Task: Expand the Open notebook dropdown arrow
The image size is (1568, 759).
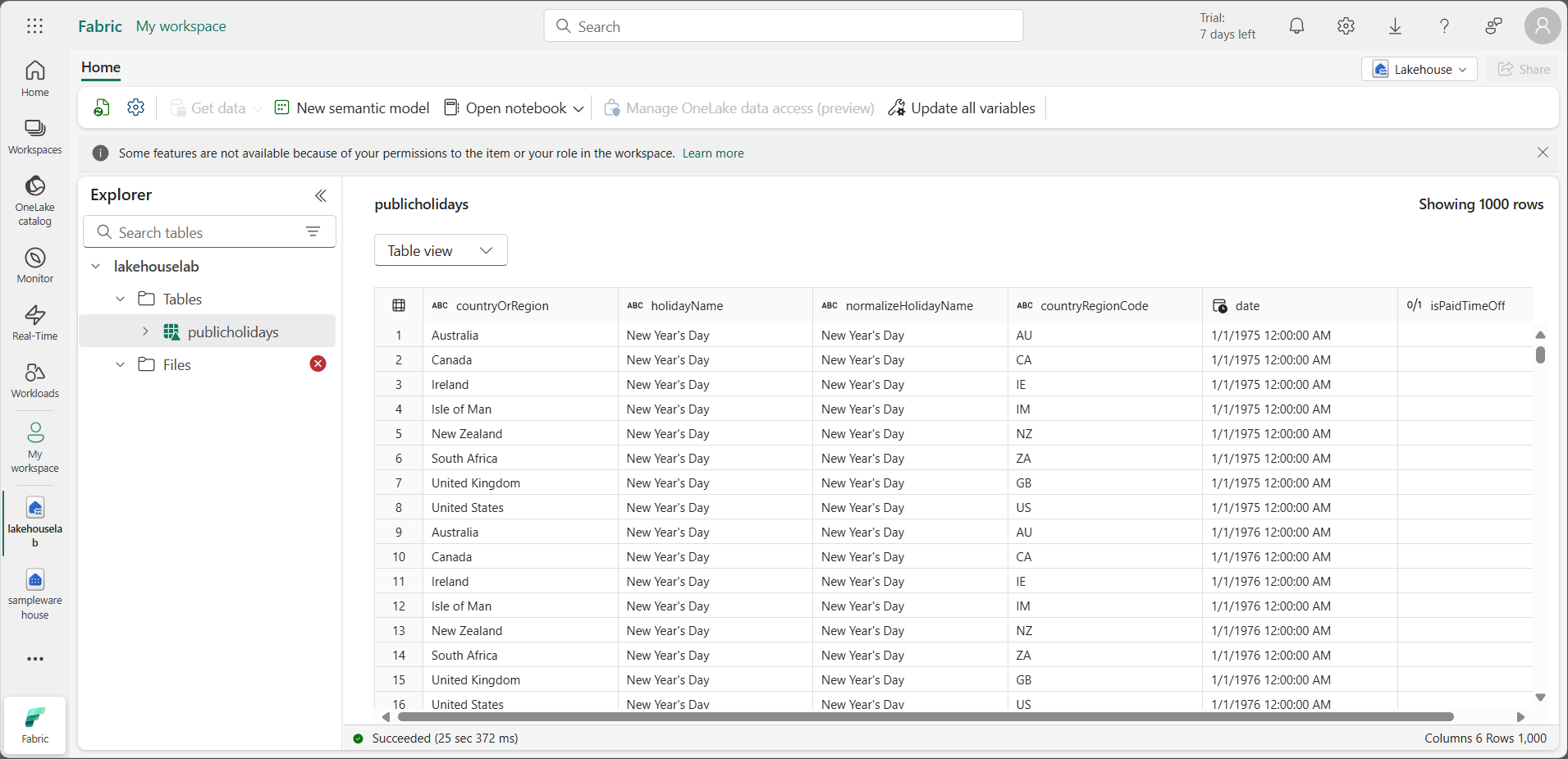Action: [578, 108]
